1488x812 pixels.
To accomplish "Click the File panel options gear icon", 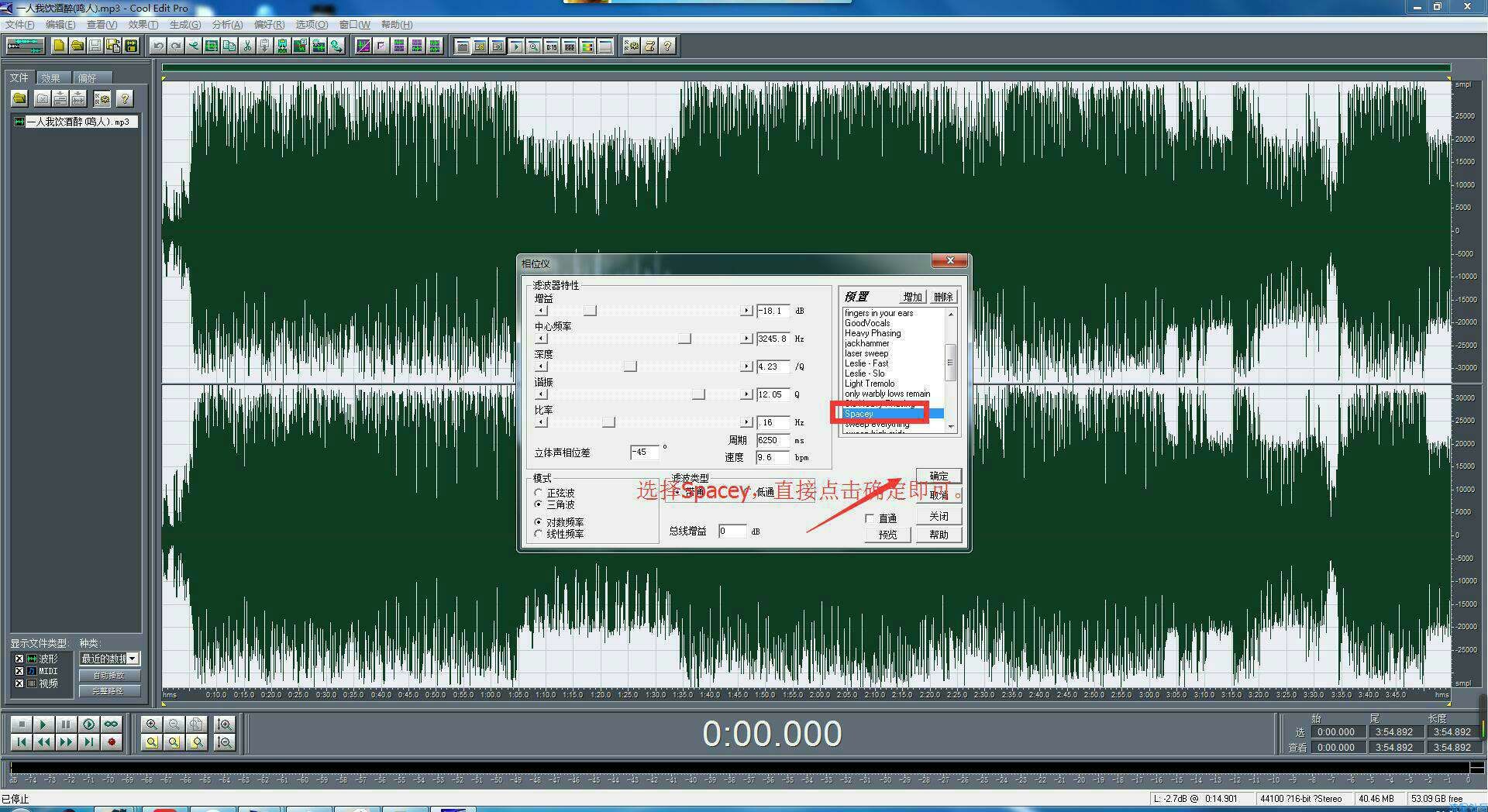I will [x=102, y=98].
